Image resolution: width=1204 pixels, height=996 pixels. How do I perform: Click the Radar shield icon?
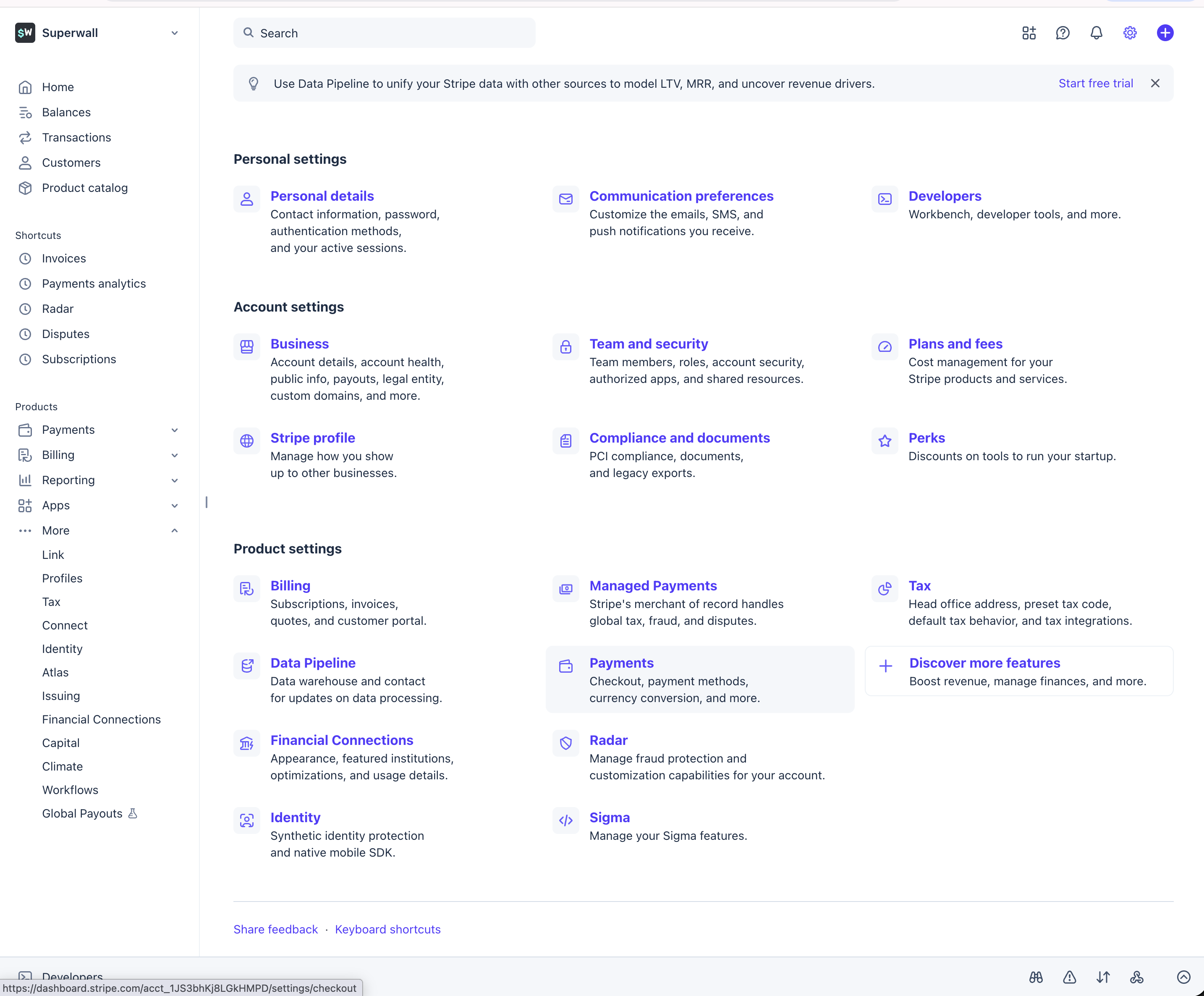tap(566, 744)
